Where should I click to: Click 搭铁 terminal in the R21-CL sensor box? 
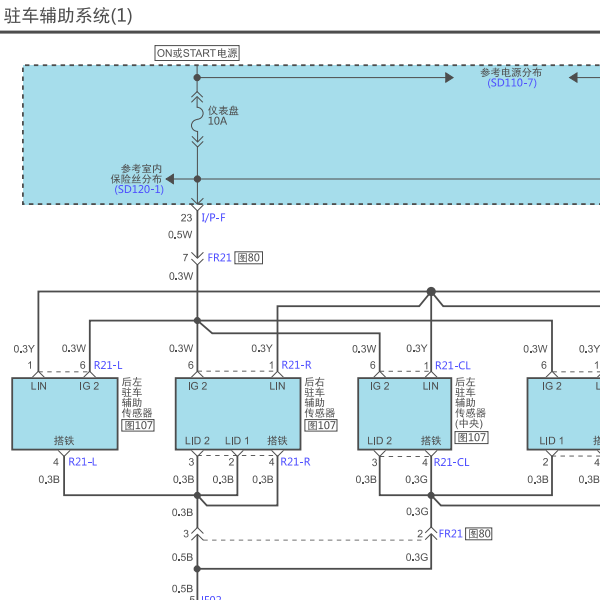431,440
